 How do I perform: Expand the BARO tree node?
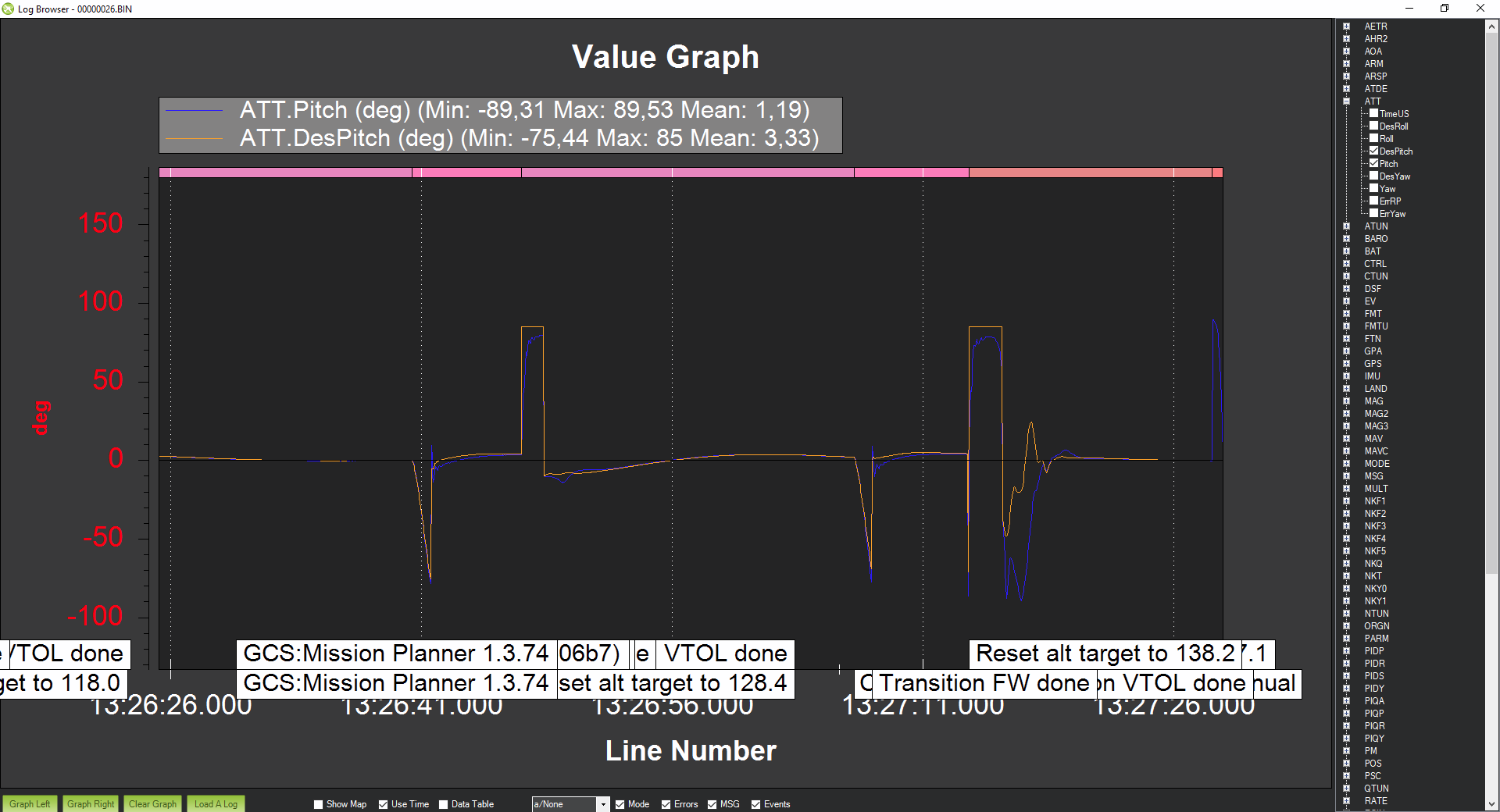1346,239
